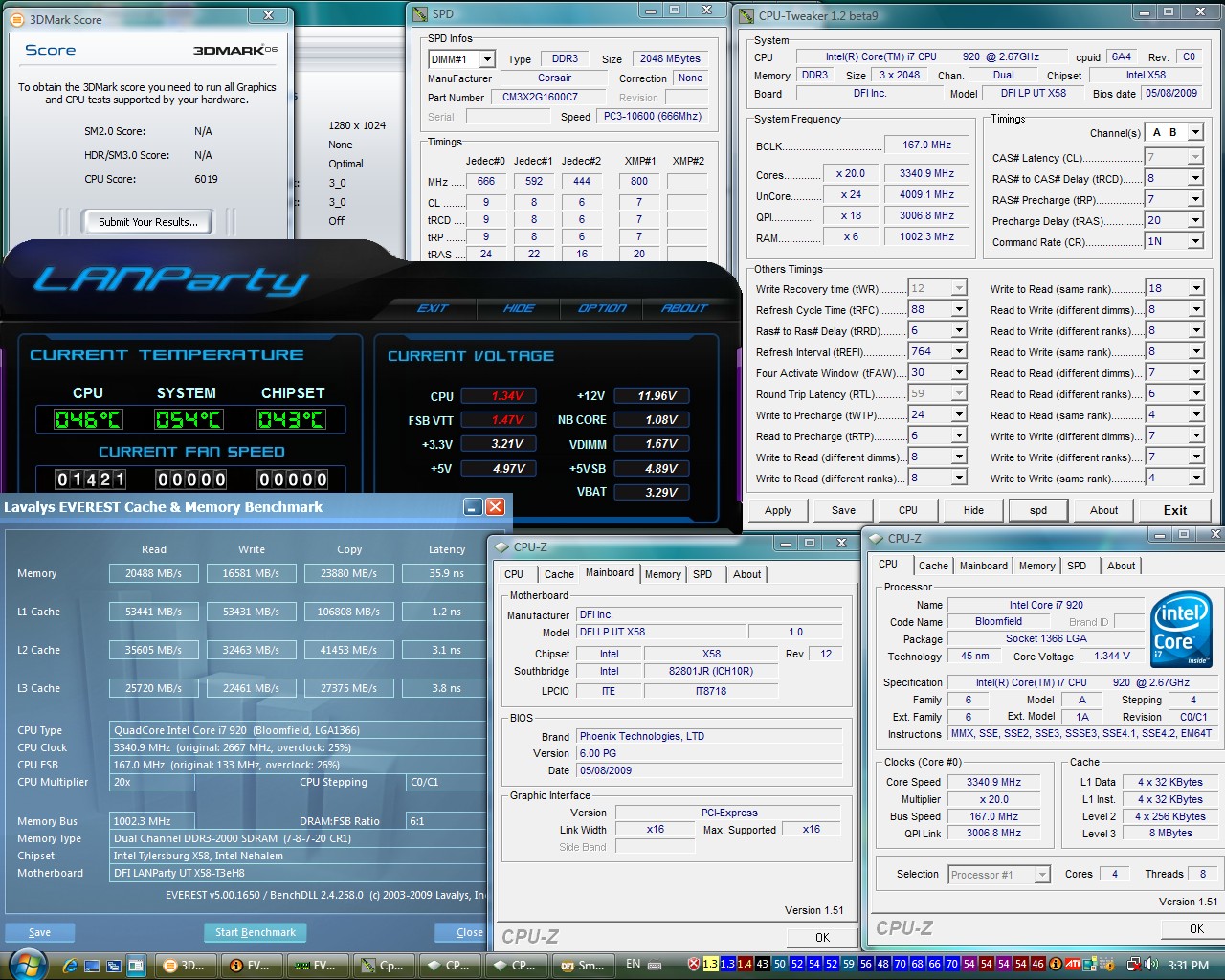Open the Cache tab in right CPU-Z
Screen dimensions: 1225x980
[x=933, y=566]
